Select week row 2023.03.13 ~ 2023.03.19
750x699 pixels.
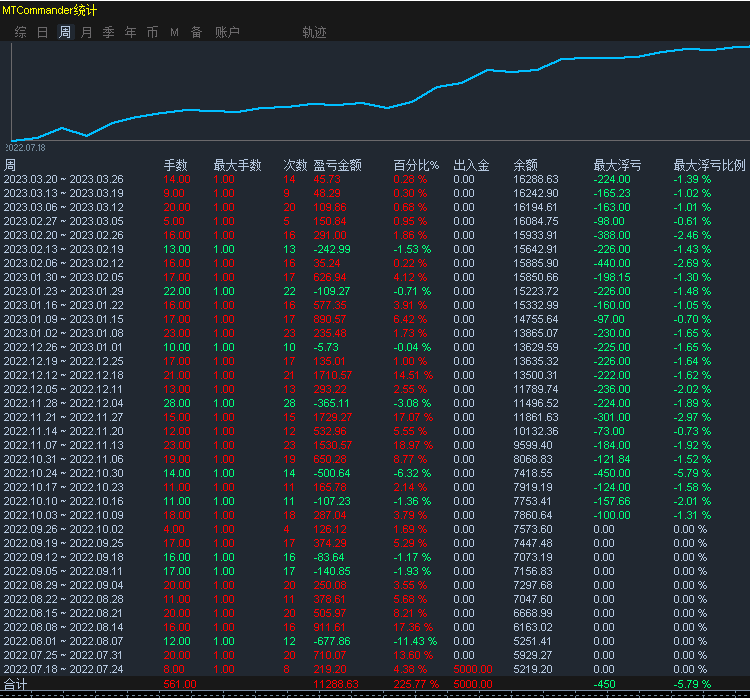point(375,193)
